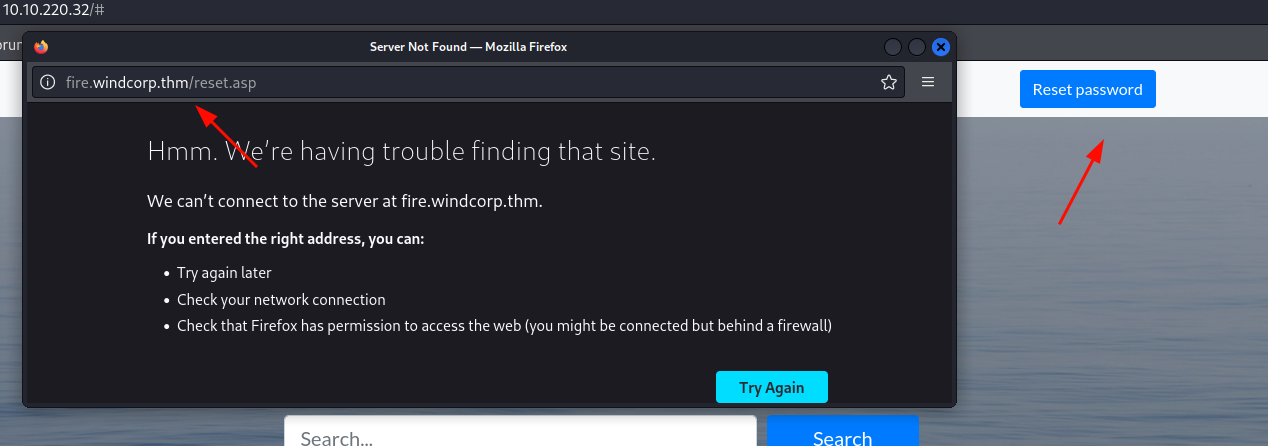1268x446 pixels.
Task: Close the Server Not Found popup window
Action: [x=940, y=47]
